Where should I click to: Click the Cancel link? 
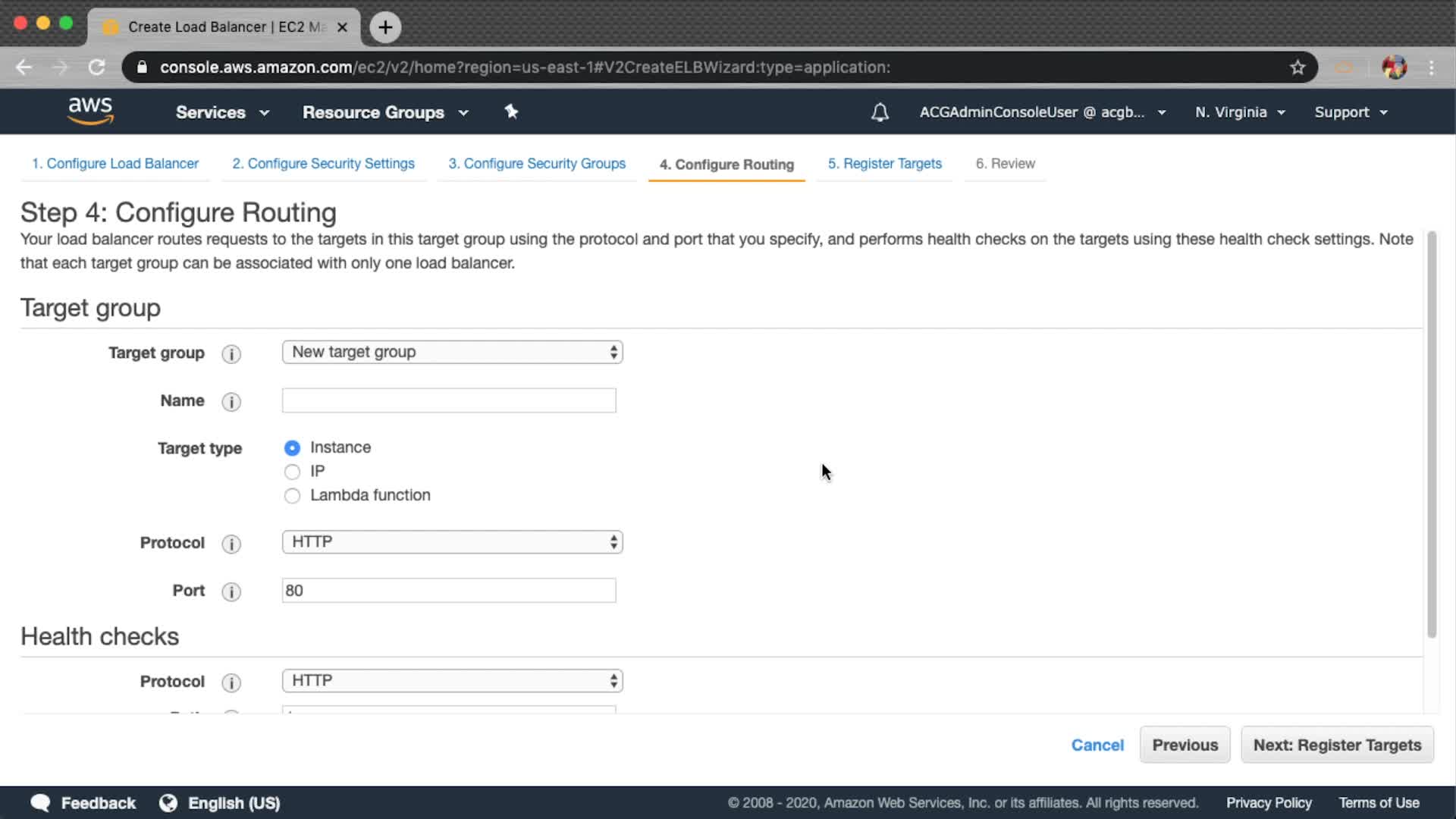point(1097,745)
